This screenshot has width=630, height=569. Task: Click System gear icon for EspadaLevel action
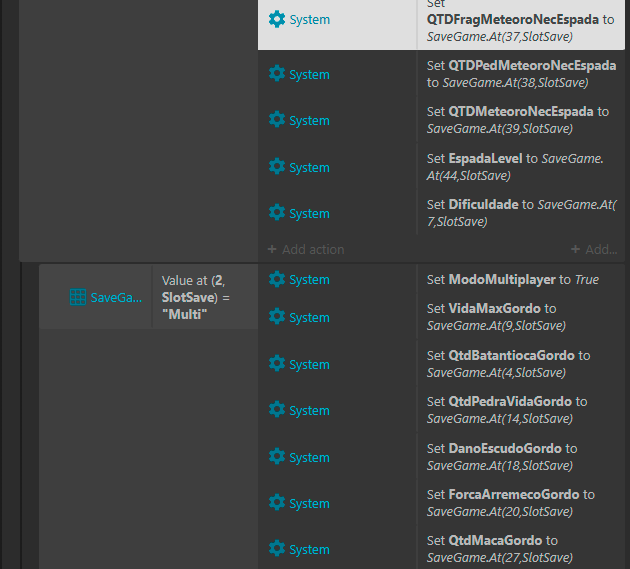277,167
